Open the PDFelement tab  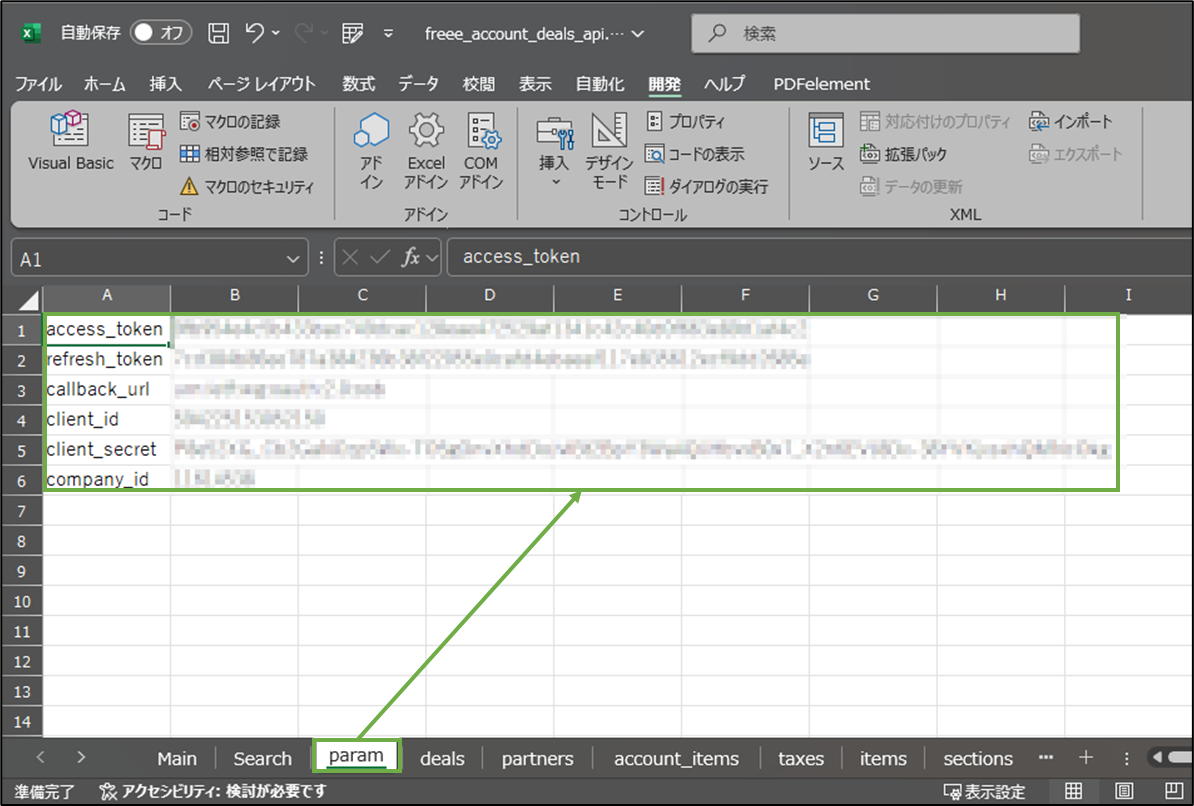(x=821, y=84)
